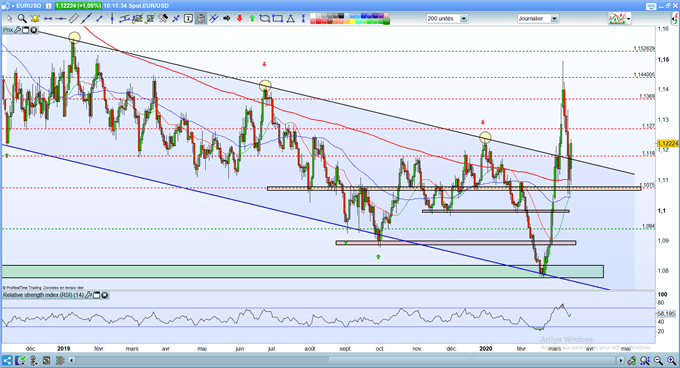Viewport: 680px width, 368px height.
Task: Select the rectangle drawing tool
Action: click(x=277, y=19)
